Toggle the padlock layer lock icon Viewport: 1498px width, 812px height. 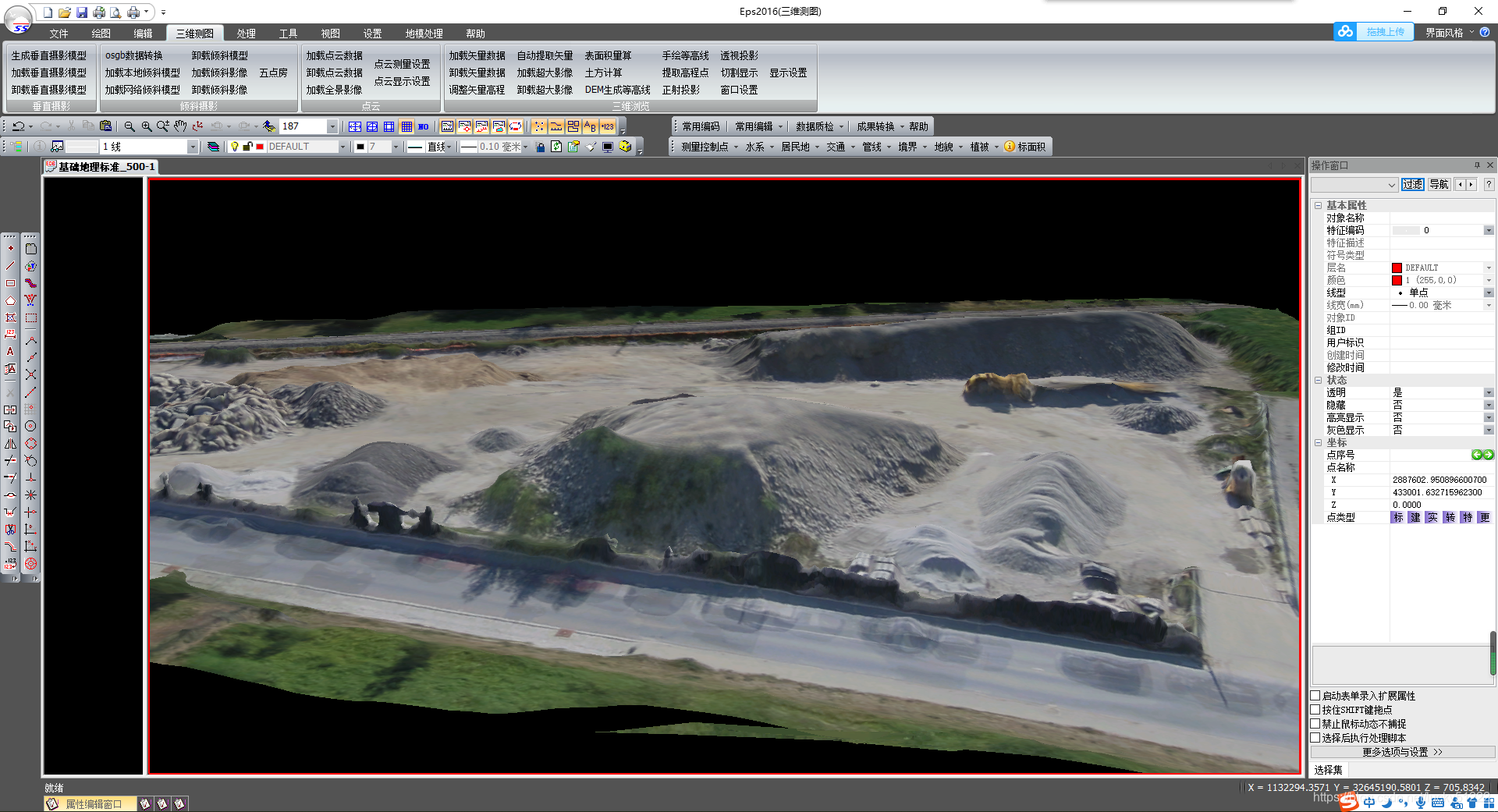point(247,147)
